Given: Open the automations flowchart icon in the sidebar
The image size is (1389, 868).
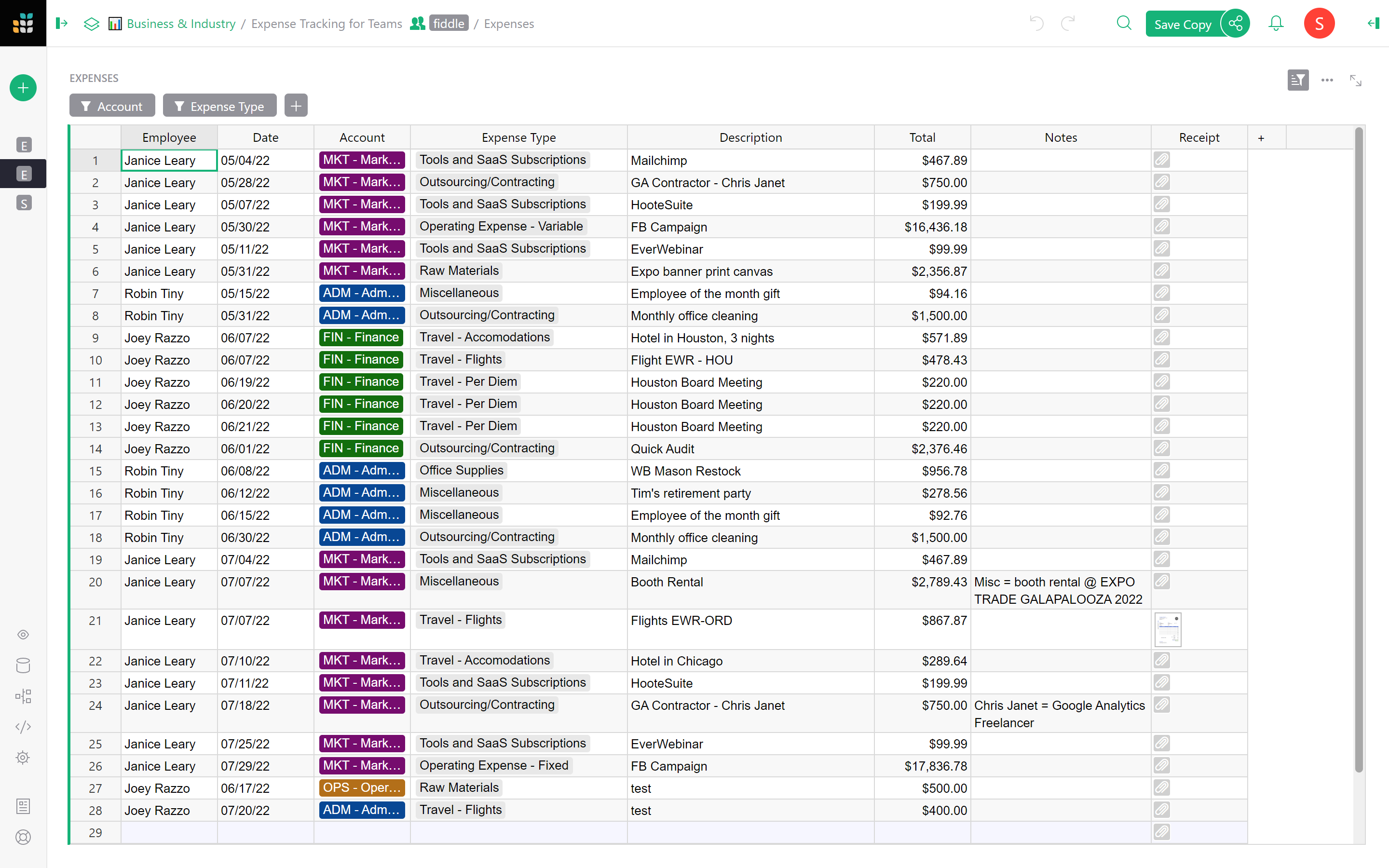Looking at the screenshot, I should click(23, 696).
